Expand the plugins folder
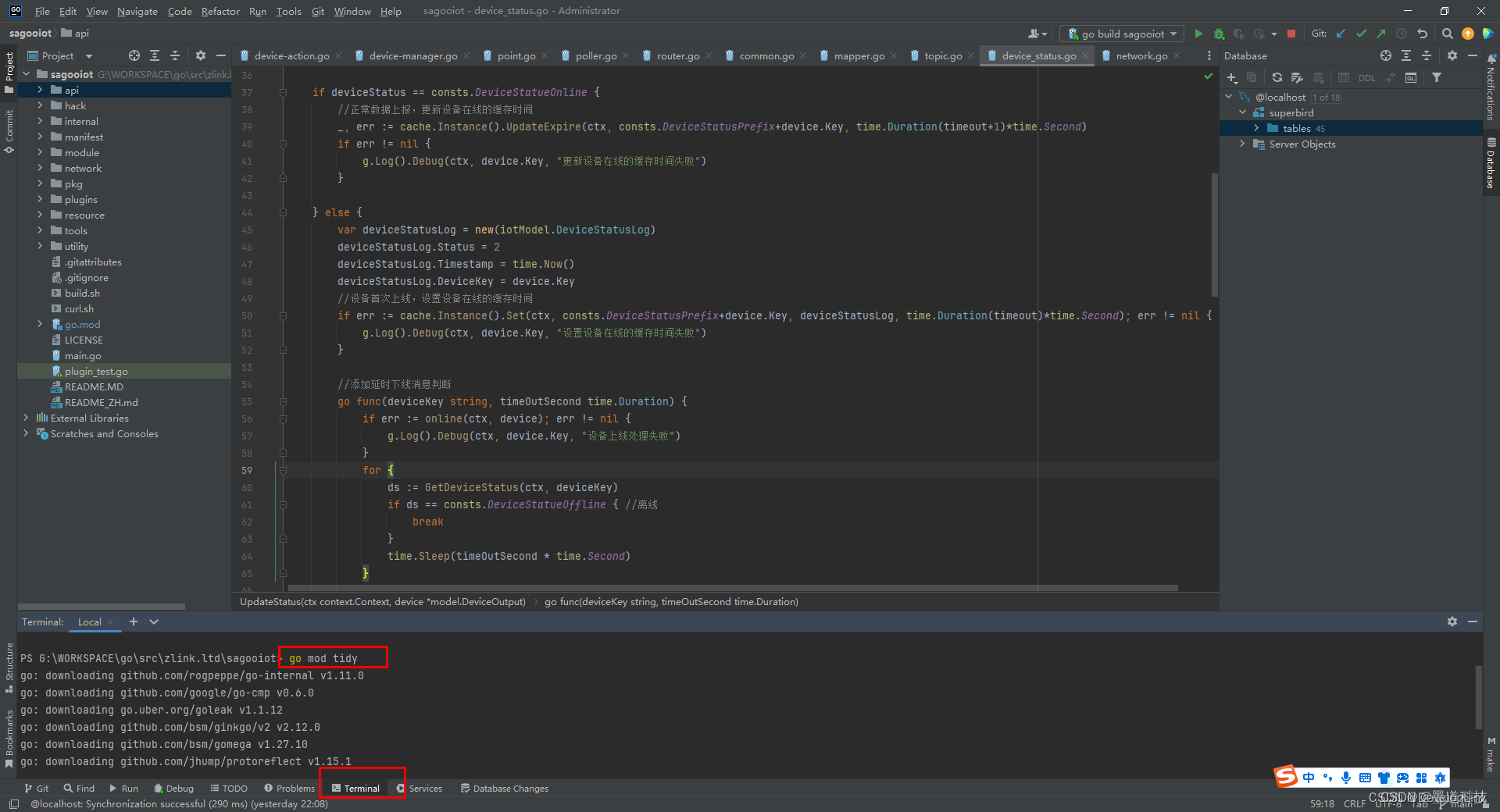Image resolution: width=1500 pixels, height=812 pixels. pos(40,199)
